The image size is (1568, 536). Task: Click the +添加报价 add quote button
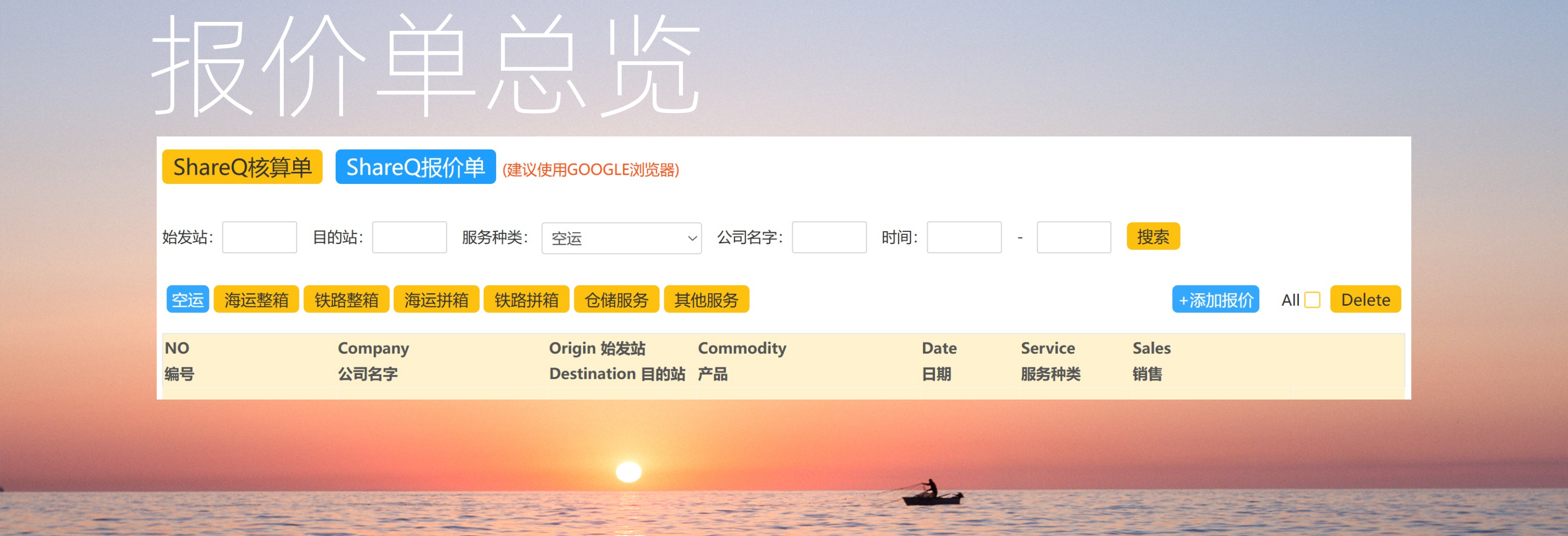click(1215, 299)
